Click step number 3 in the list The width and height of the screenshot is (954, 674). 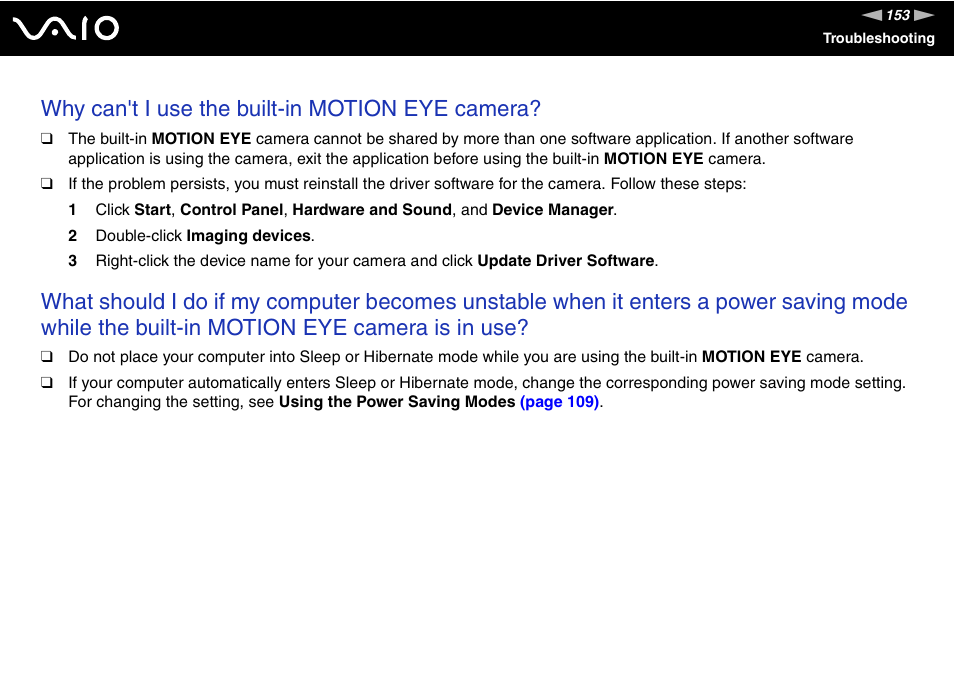pos(72,261)
